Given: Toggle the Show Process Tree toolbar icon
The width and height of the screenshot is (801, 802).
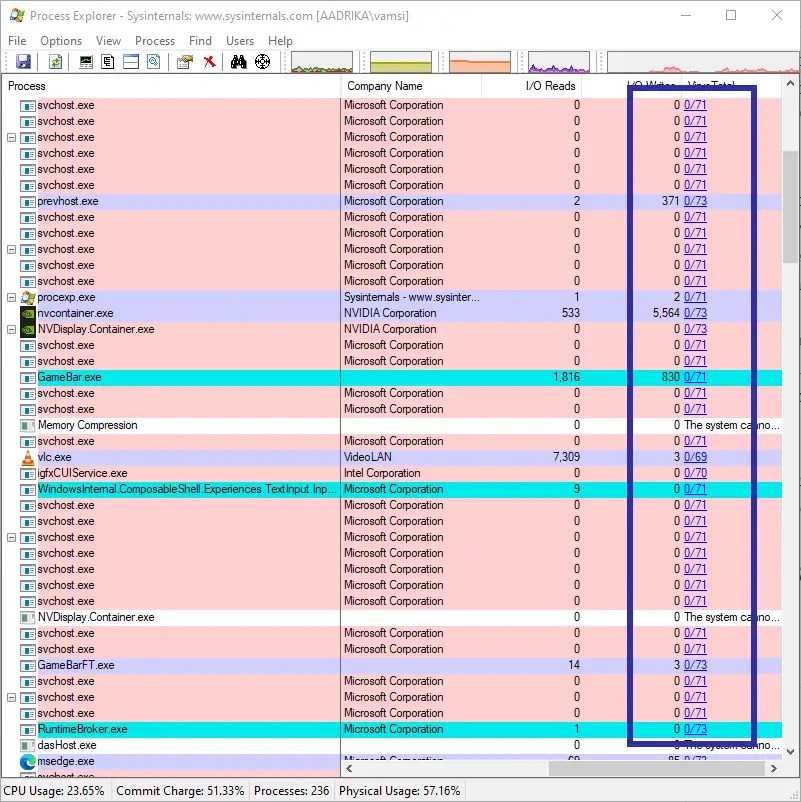Looking at the screenshot, I should (108, 62).
